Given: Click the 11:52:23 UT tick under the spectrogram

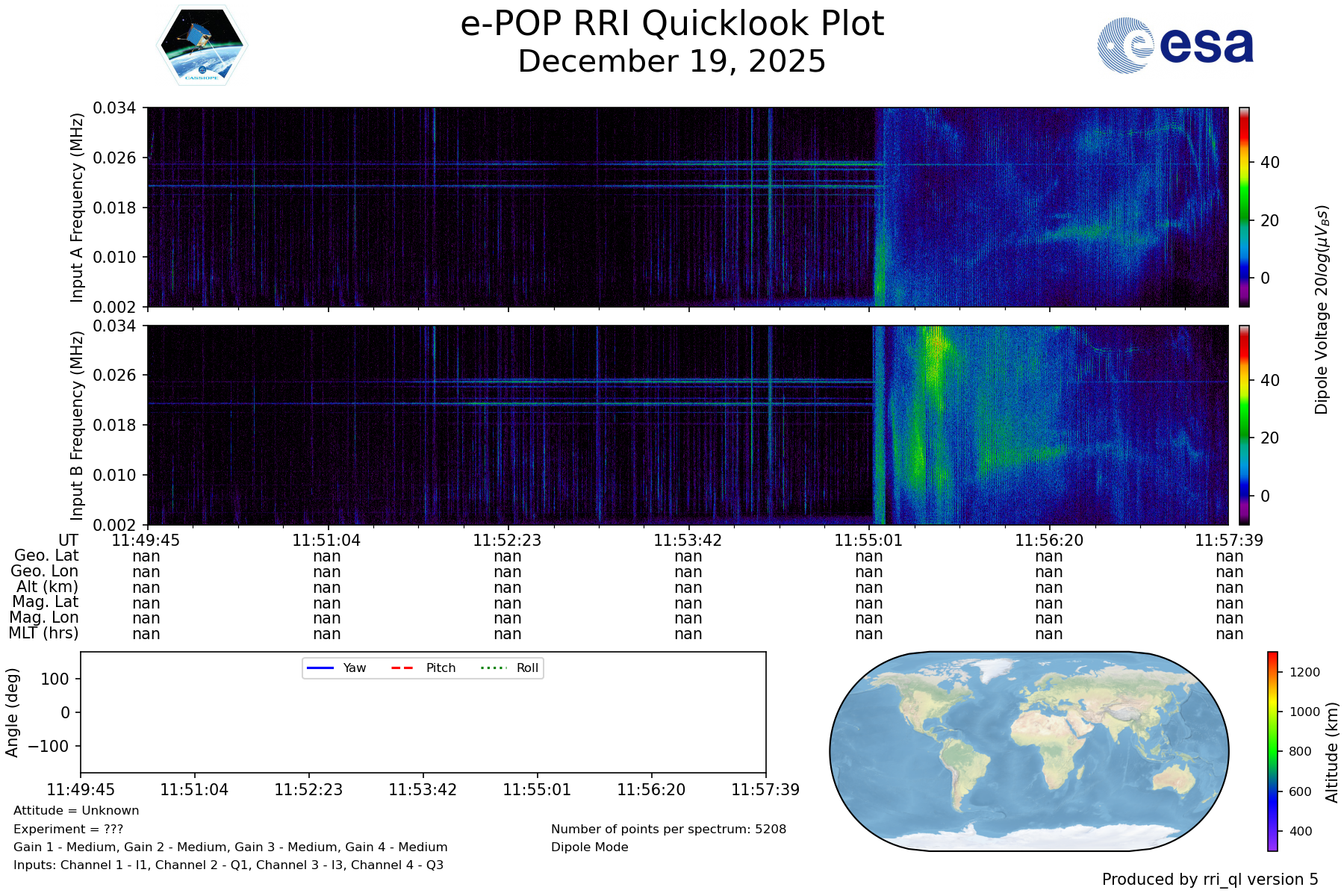Looking at the screenshot, I should 507,540.
